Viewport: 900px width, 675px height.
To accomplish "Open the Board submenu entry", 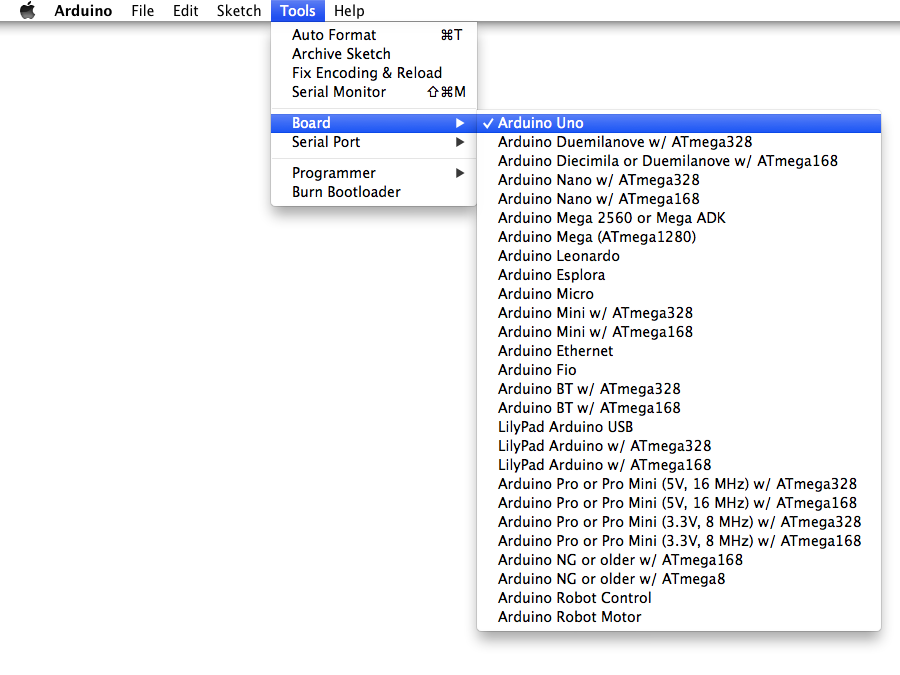I will (311, 123).
